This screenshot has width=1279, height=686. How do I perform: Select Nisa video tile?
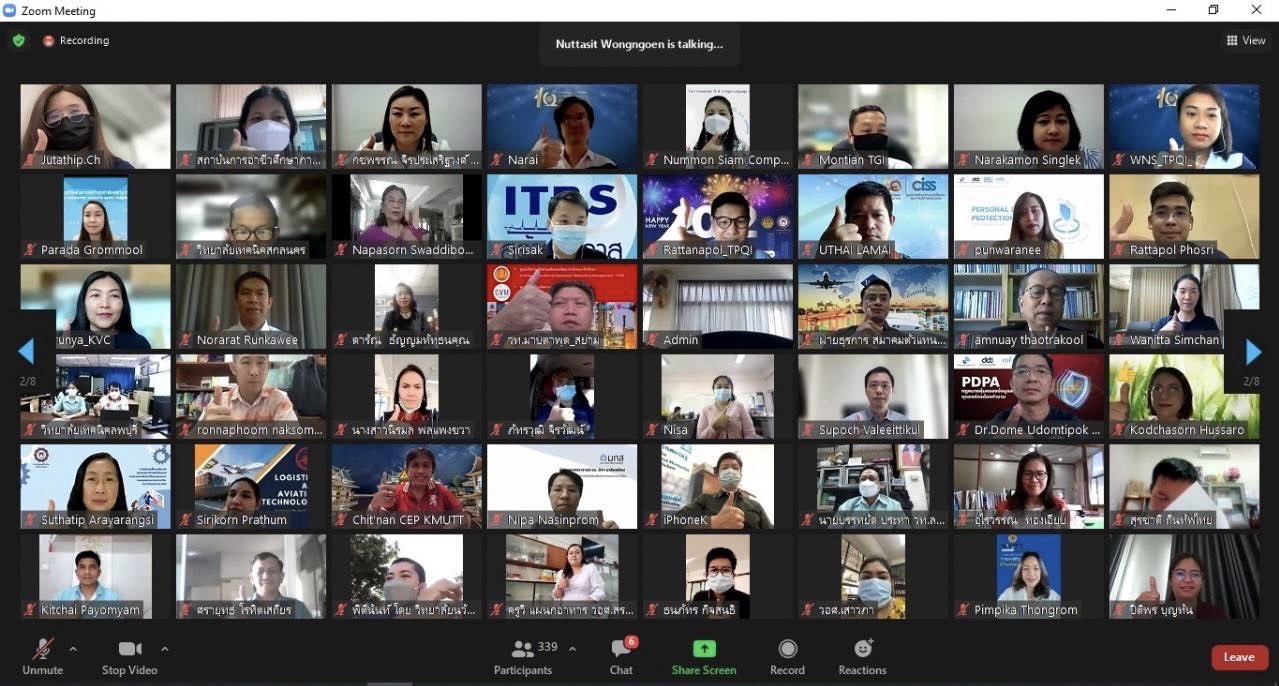point(717,396)
